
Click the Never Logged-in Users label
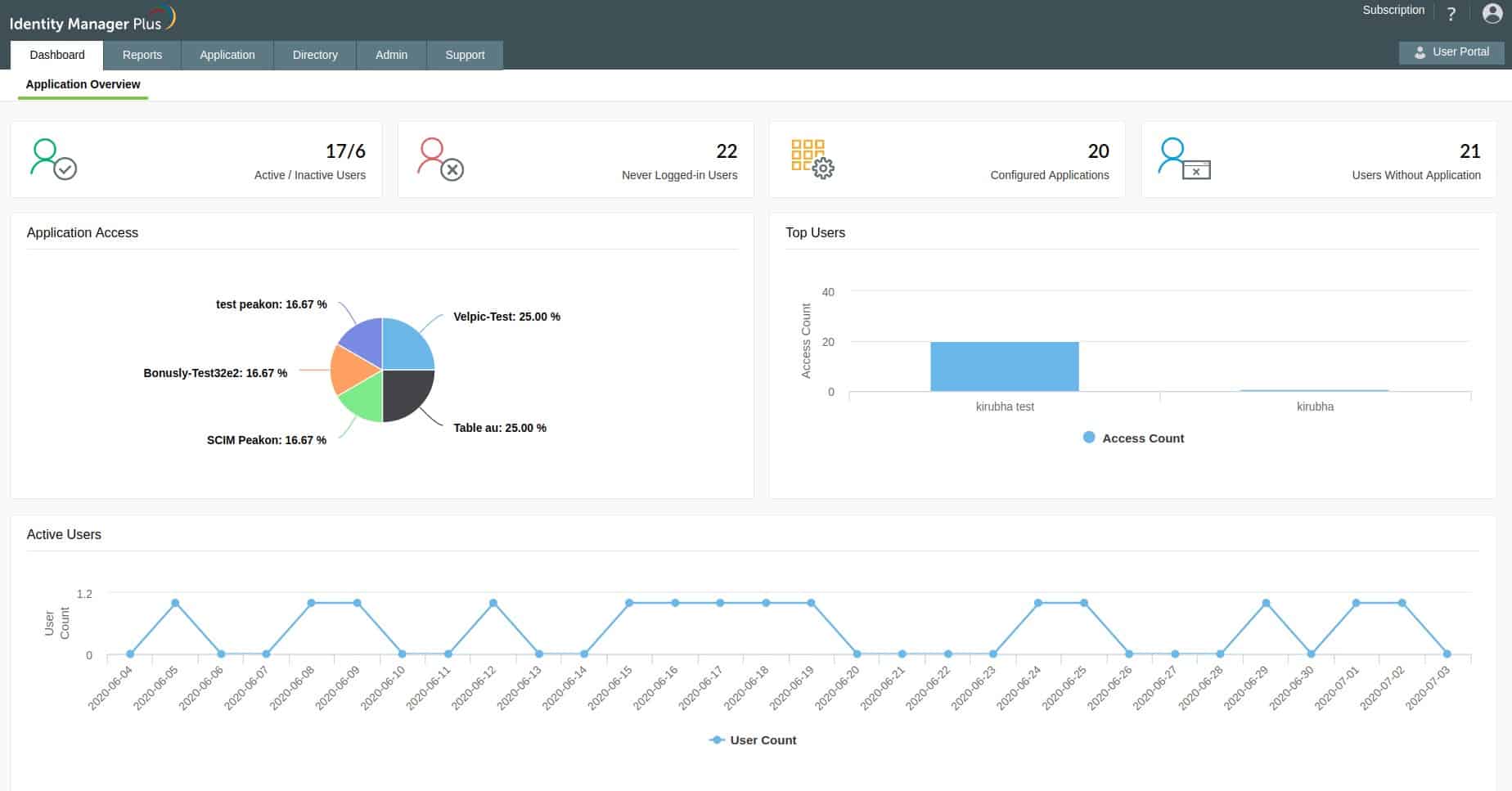pos(679,175)
